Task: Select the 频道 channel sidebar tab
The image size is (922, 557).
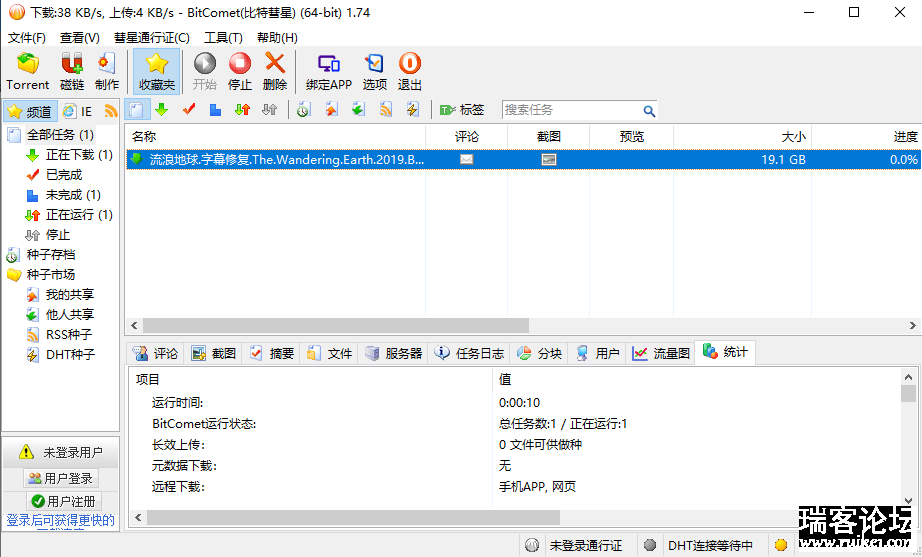Action: tap(30, 111)
